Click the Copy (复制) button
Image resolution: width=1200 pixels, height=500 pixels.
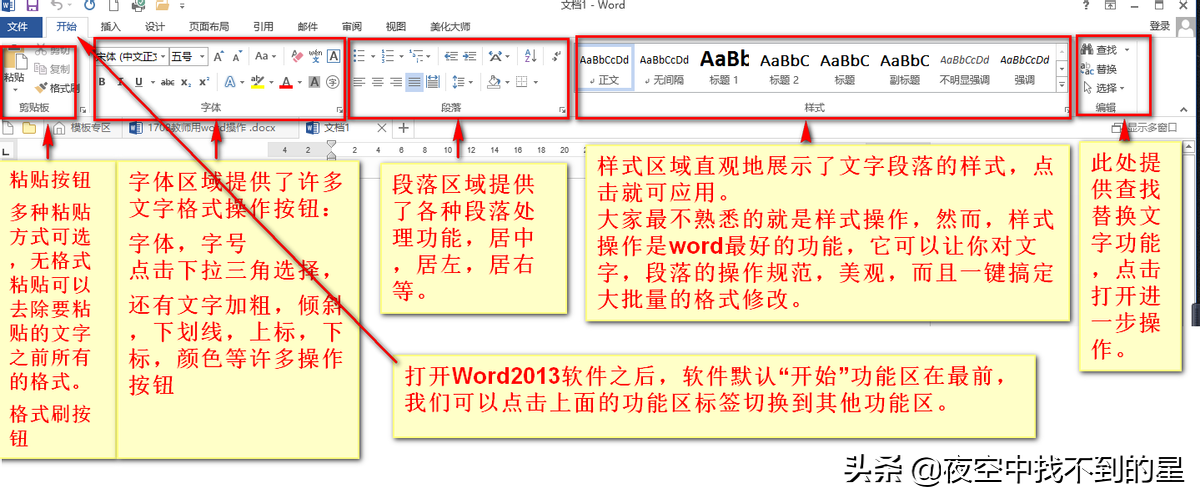52,70
